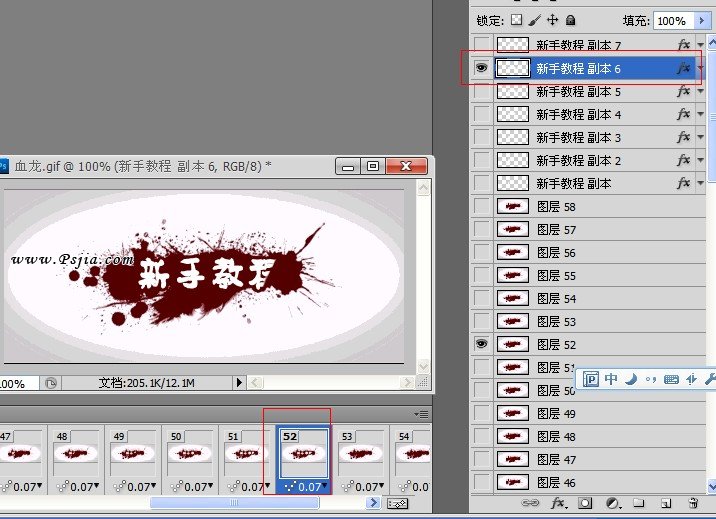Toggle IME punctuation icon
This screenshot has height=519, width=716.
651,379
